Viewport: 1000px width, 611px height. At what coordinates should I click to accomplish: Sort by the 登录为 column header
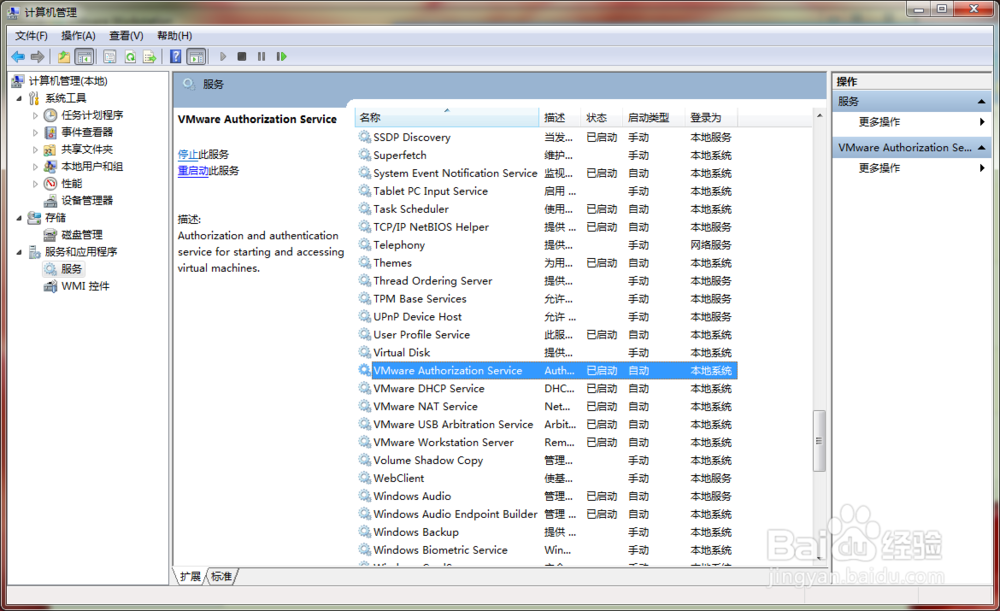[711, 117]
